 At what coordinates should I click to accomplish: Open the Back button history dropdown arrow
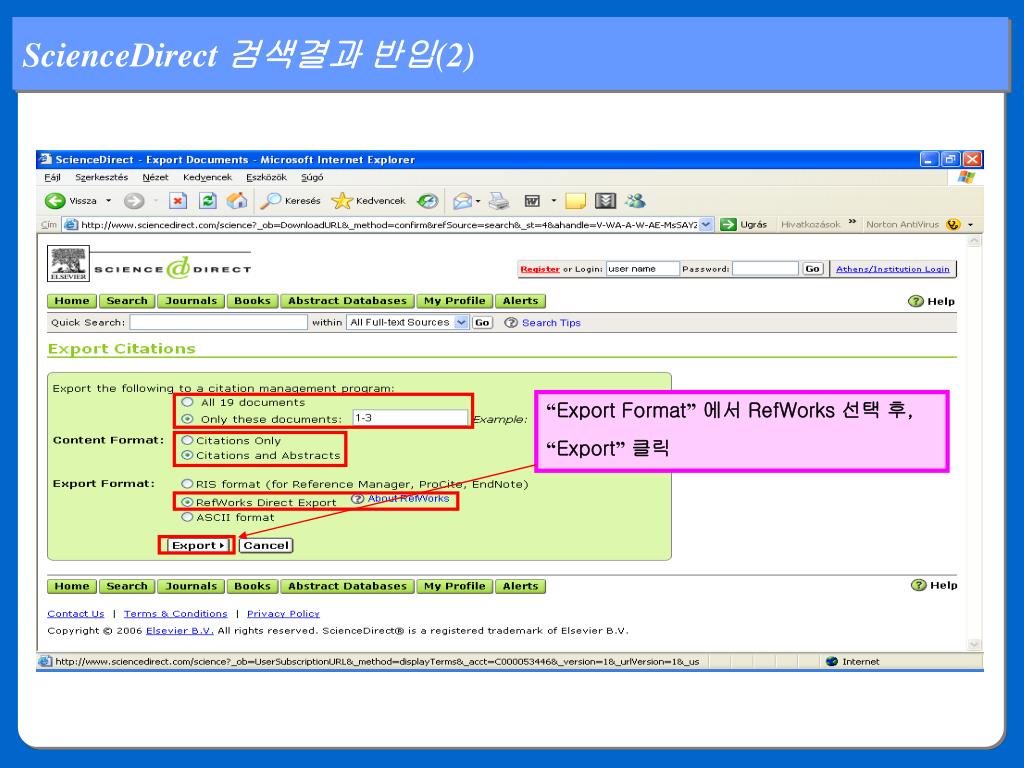pyautogui.click(x=108, y=200)
